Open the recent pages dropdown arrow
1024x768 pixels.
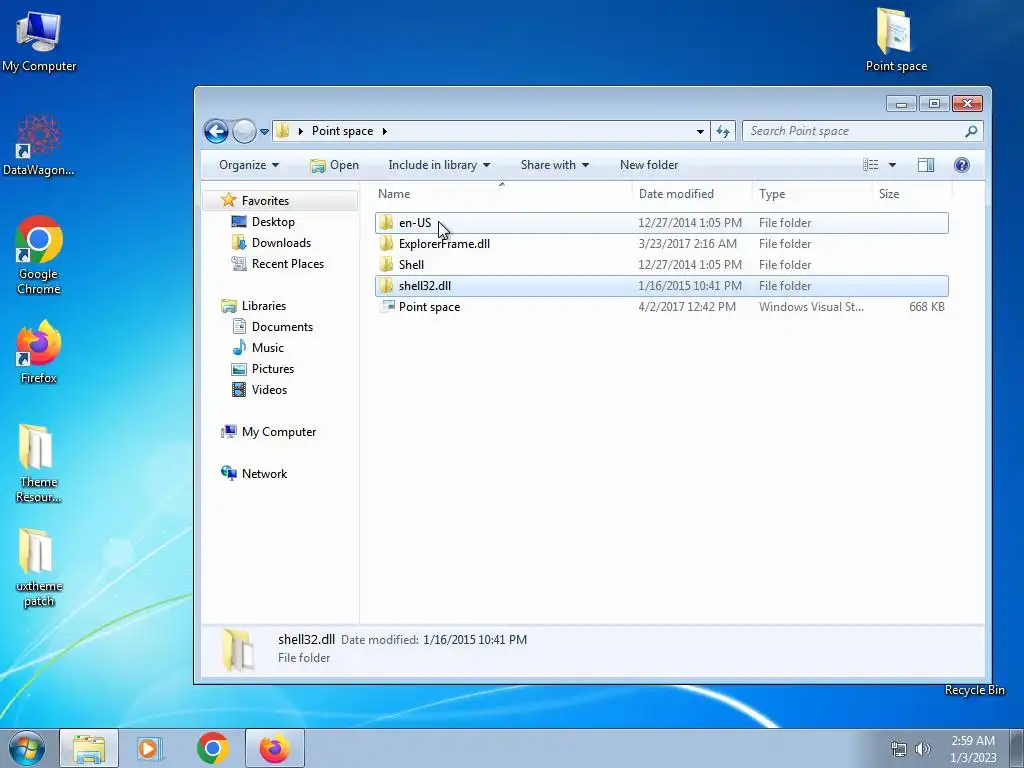(x=264, y=131)
